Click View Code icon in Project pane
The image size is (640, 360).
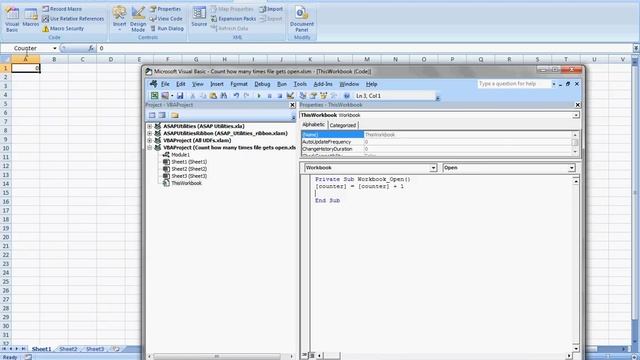152,115
